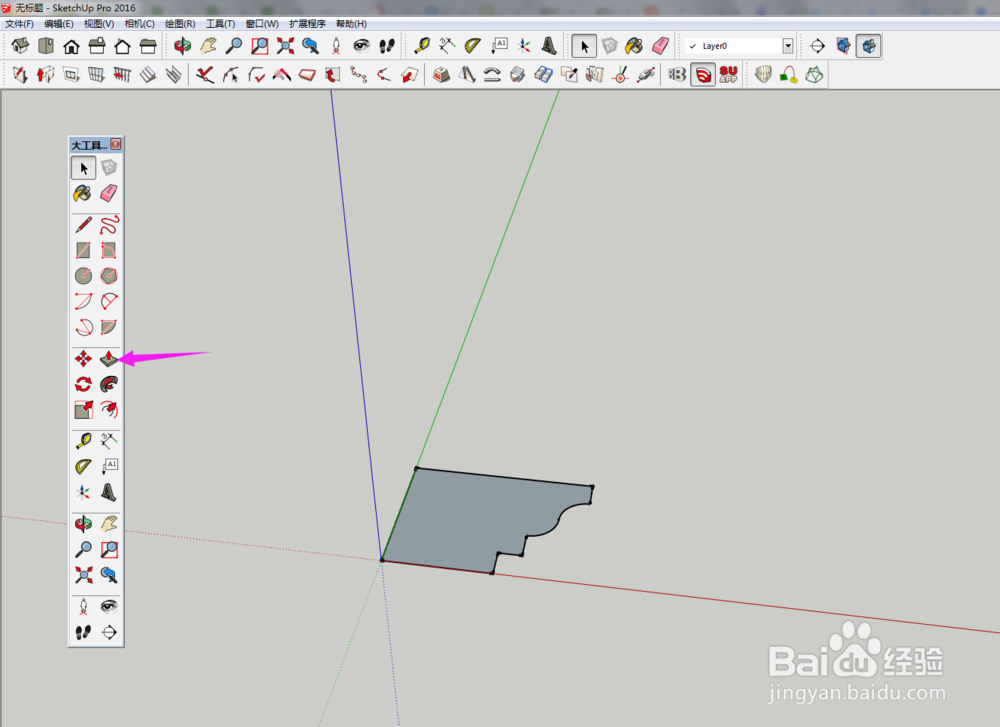1000x727 pixels.
Task: Select the Pie tool
Action: coord(109,327)
